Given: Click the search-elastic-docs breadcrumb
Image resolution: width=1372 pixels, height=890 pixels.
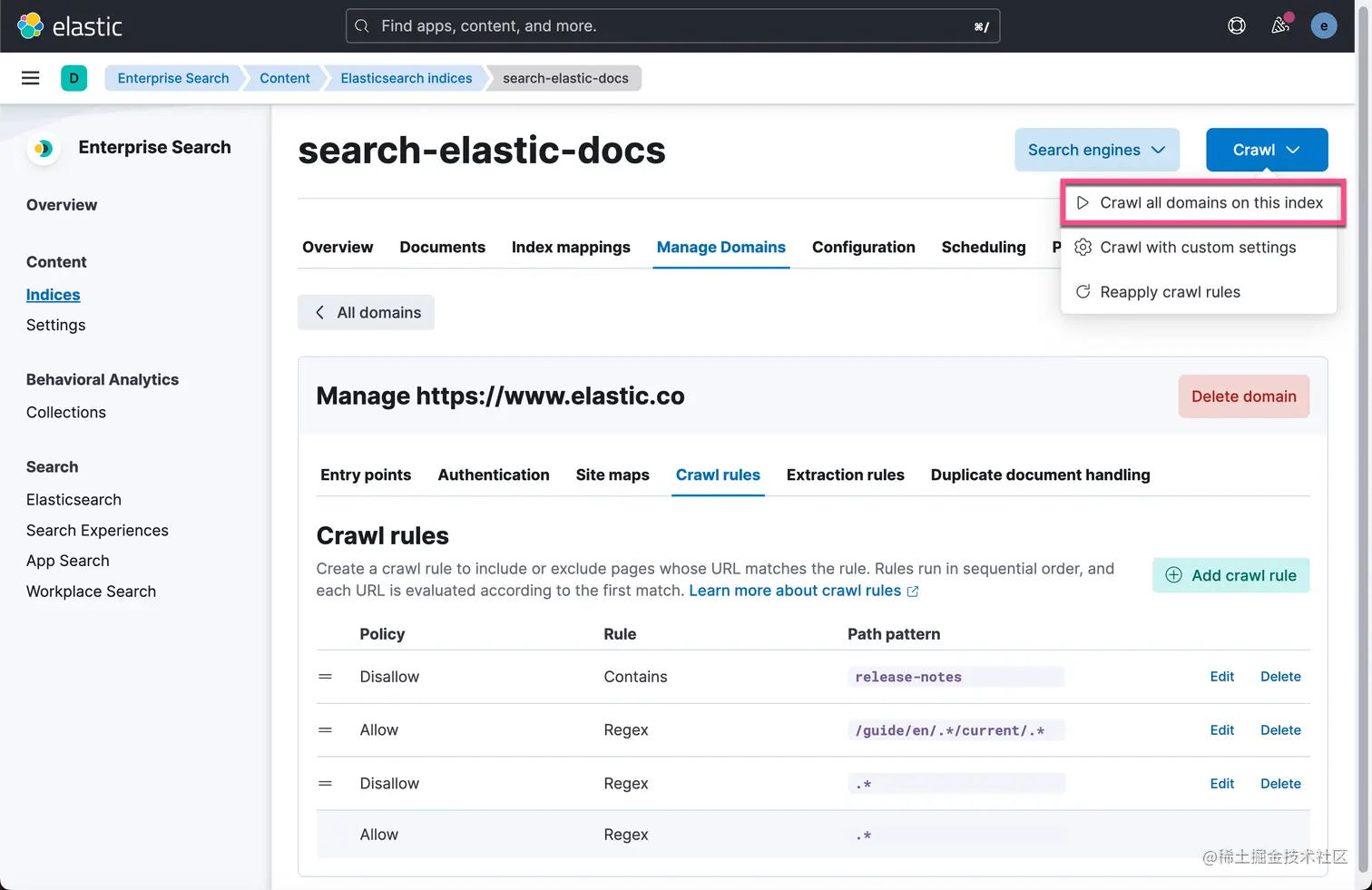Looking at the screenshot, I should 565,78.
